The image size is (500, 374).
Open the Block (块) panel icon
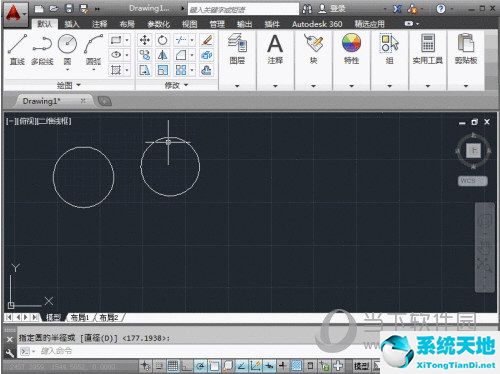click(313, 43)
